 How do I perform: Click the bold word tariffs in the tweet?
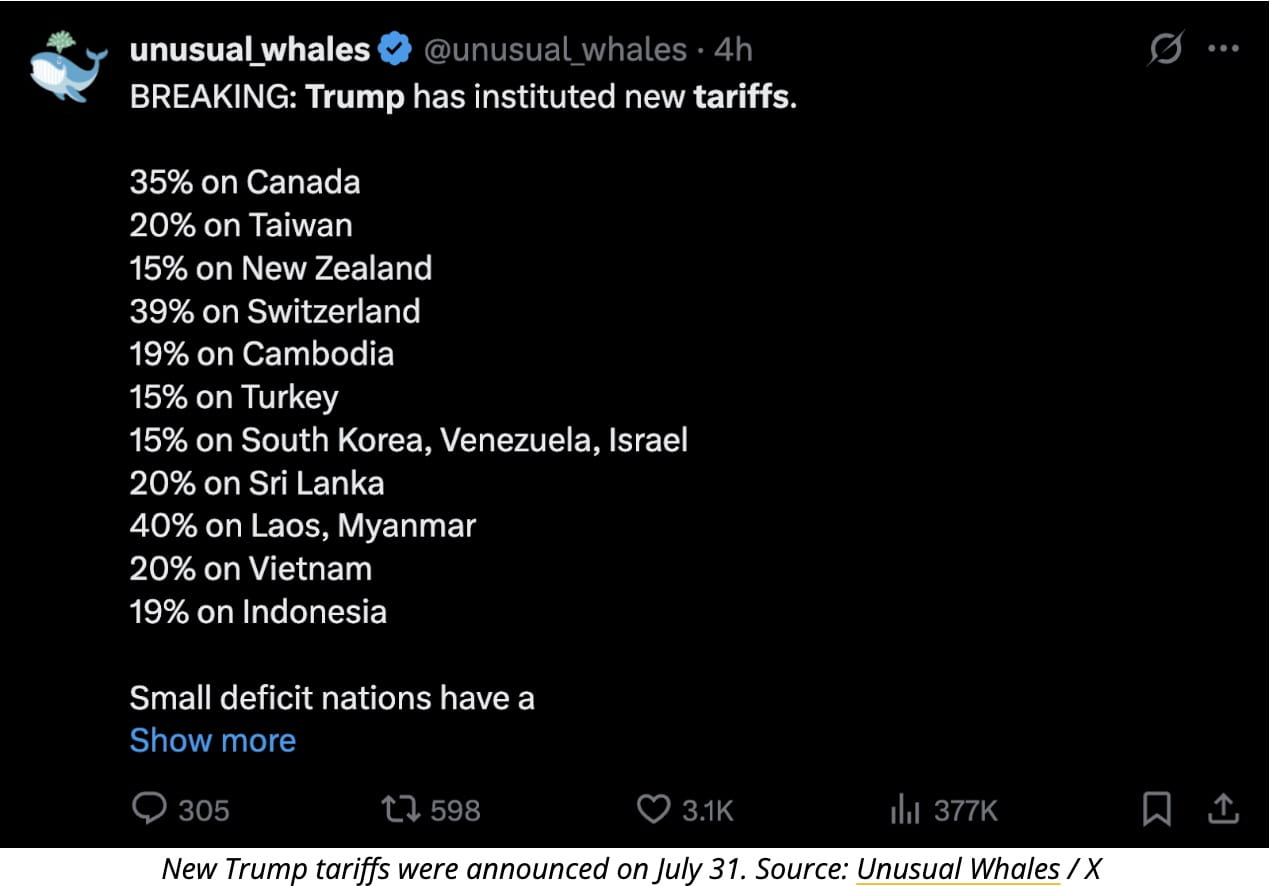(x=739, y=98)
